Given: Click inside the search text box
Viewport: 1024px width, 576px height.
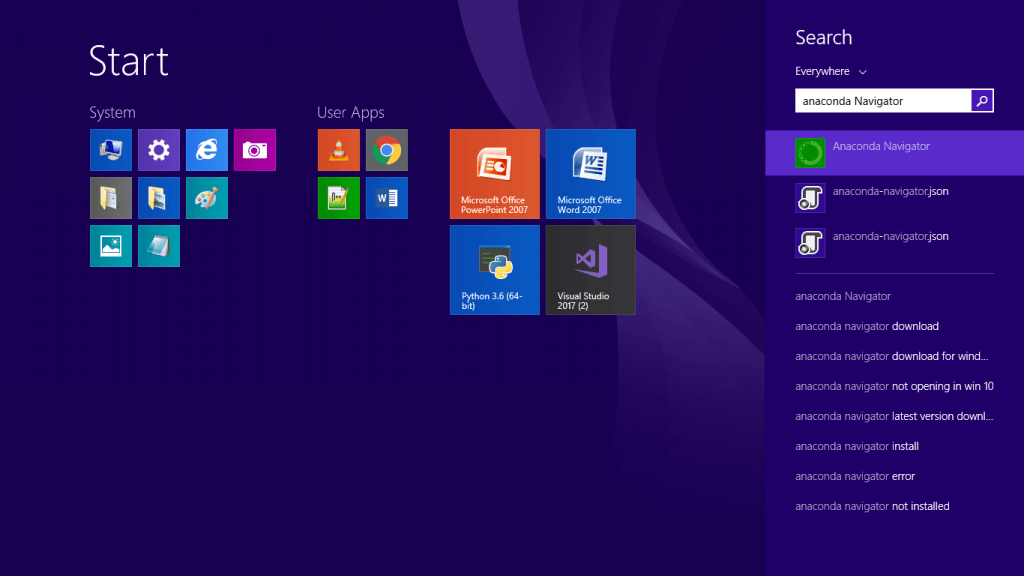Looking at the screenshot, I should [882, 101].
